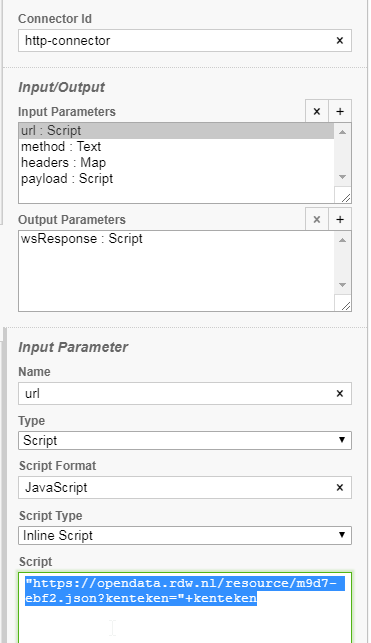This screenshot has width=371, height=643.
Task: Click the Input Parameters list resize handle
Action: point(345,197)
